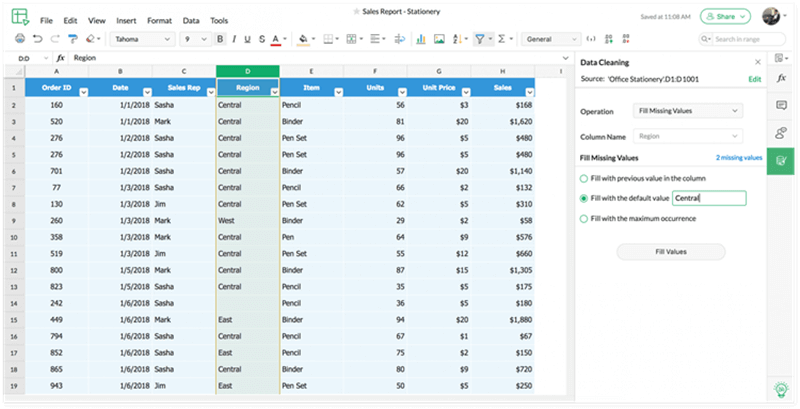800x409 pixels.
Task: Click the Edit source link
Action: [x=755, y=79]
